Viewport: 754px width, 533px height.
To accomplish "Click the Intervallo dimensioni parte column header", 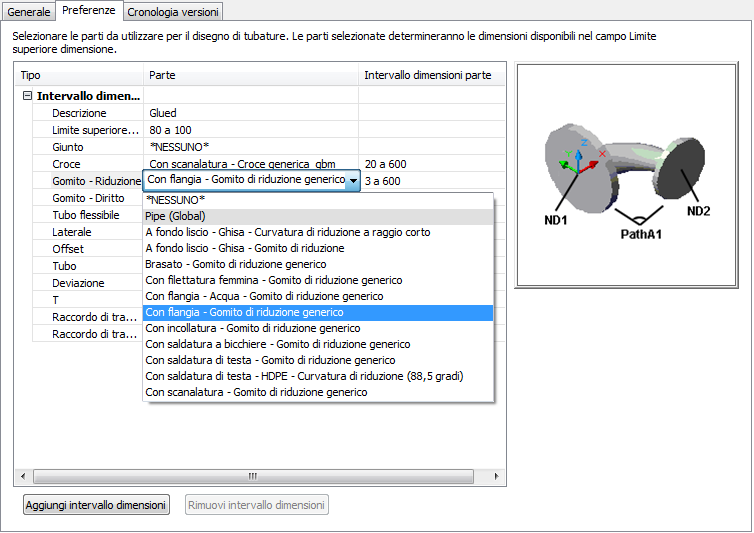I will pyautogui.click(x=431, y=75).
